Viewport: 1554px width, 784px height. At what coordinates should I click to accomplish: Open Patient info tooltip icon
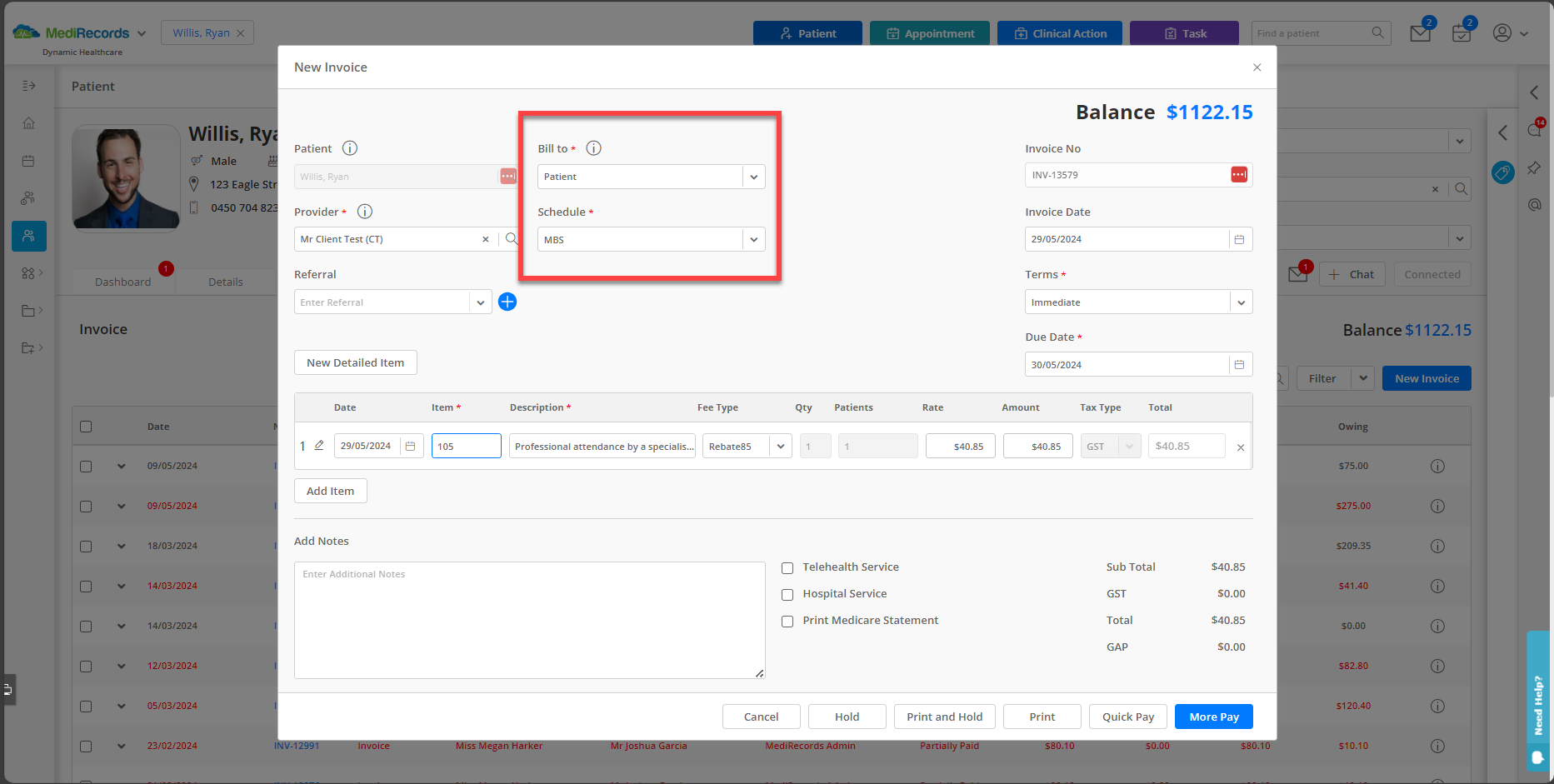(x=350, y=148)
